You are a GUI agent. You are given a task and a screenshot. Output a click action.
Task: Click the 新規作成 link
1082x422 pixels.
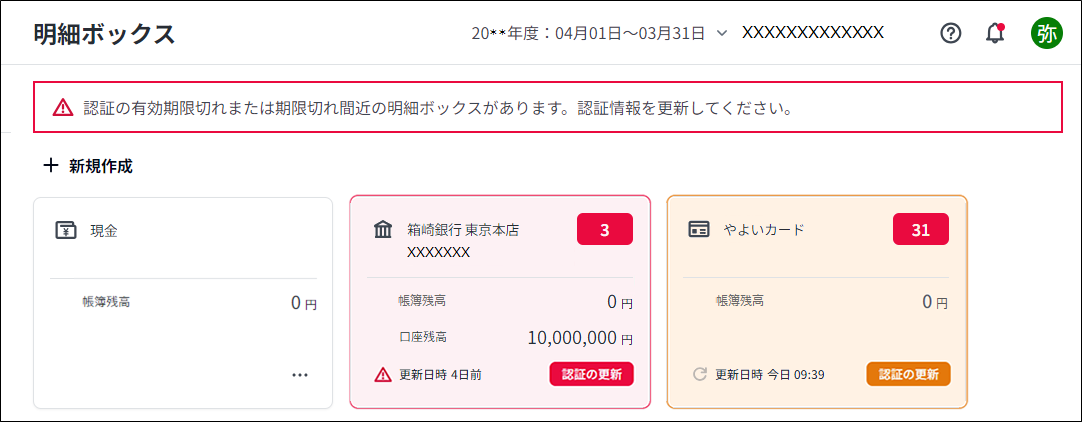(100, 166)
